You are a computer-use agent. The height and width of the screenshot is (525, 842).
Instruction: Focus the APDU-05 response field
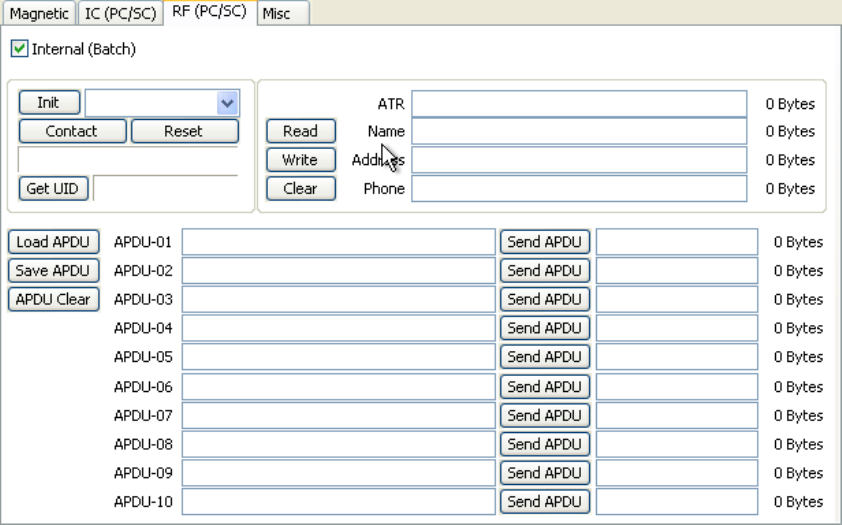[x=677, y=356]
